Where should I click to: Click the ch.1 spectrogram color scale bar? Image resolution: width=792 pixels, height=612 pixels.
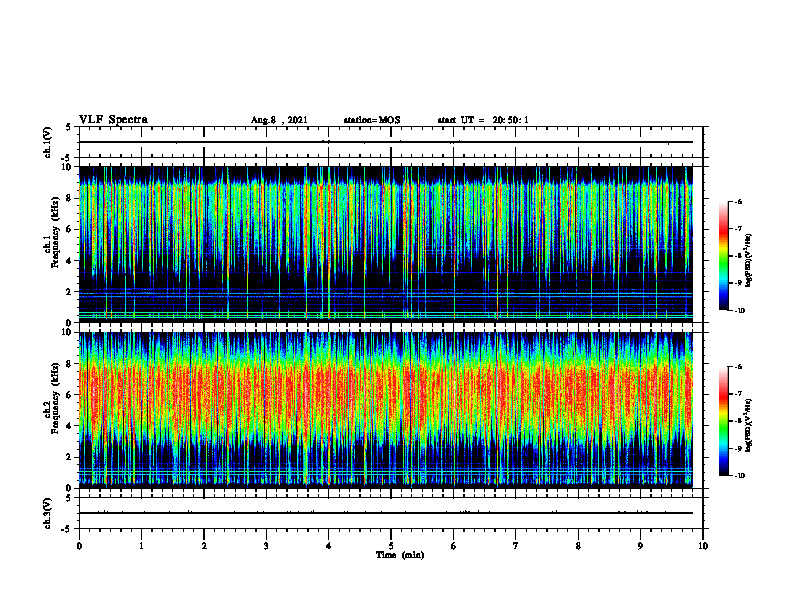723,256
